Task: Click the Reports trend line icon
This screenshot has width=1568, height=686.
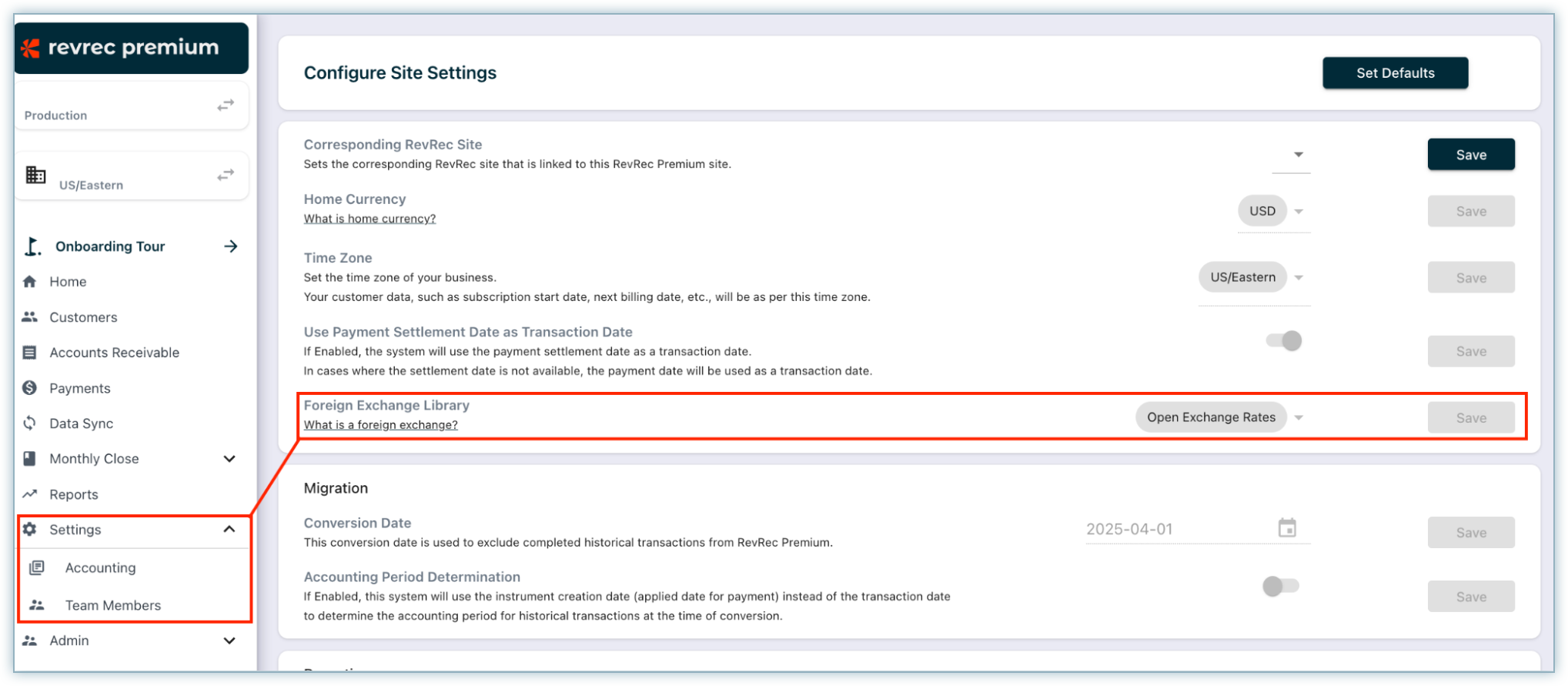Action: point(30,494)
